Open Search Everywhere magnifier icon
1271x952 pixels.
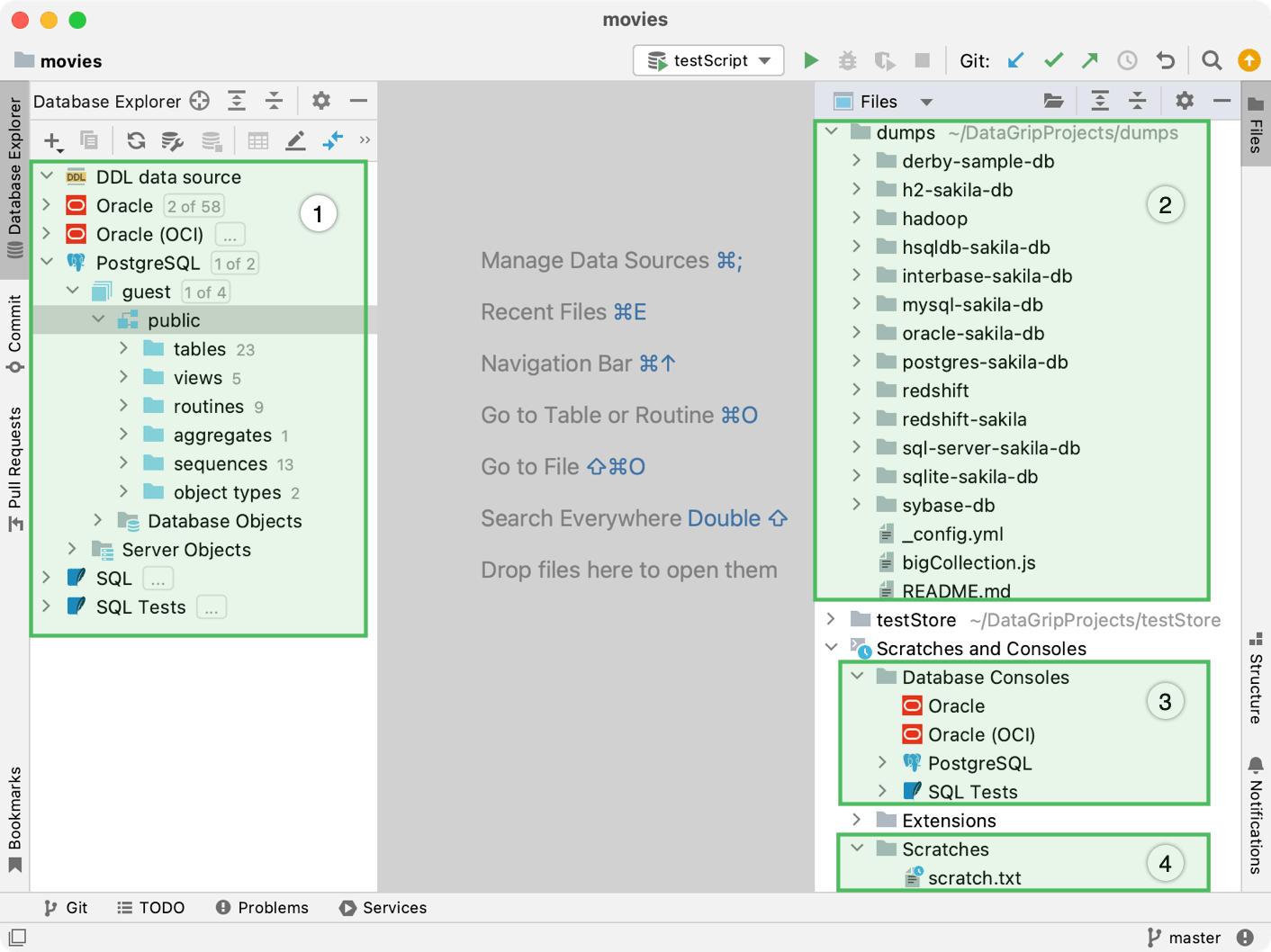click(1212, 60)
